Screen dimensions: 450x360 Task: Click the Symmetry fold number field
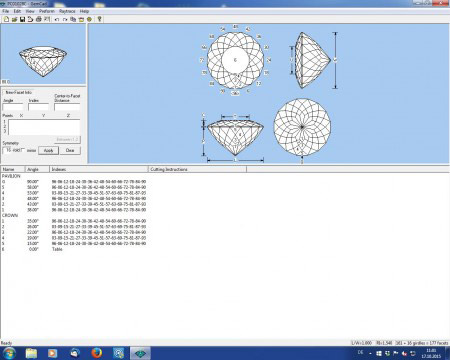pyautogui.click(x=7, y=150)
